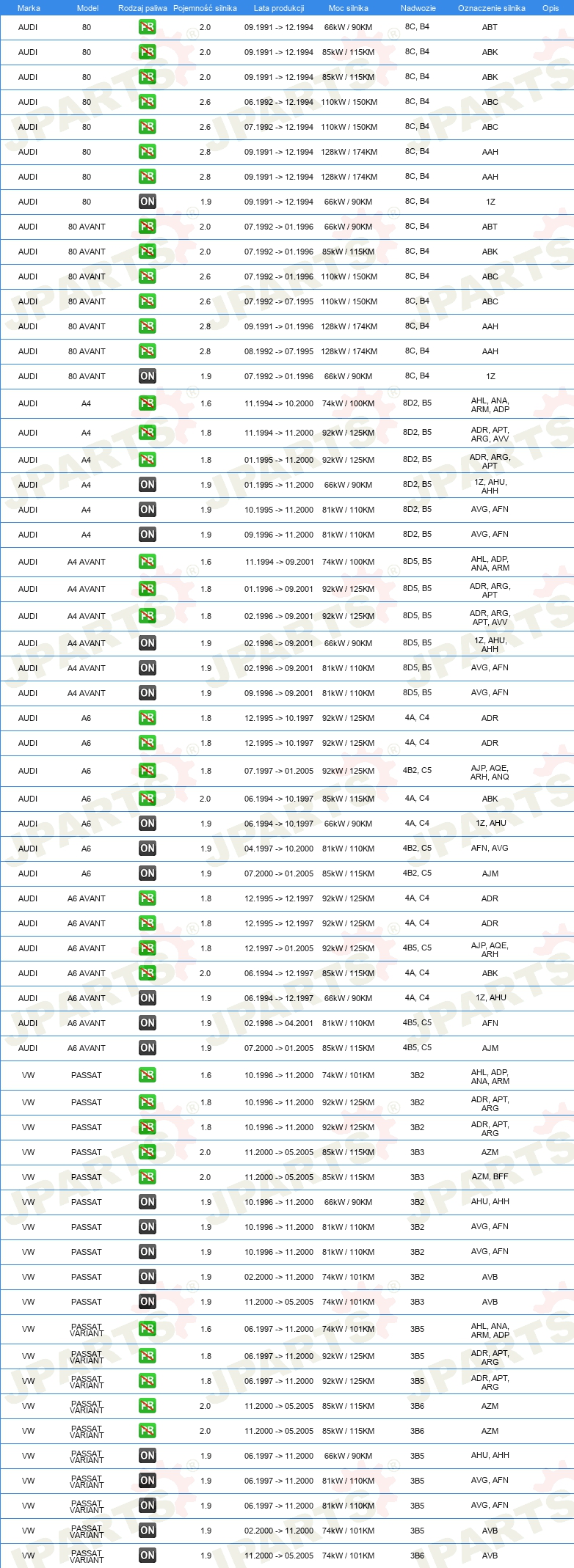This screenshot has width=574, height=1568.
Task: Select the diesel icon for the Passat 3B3 AVB row
Action: tap(148, 1302)
